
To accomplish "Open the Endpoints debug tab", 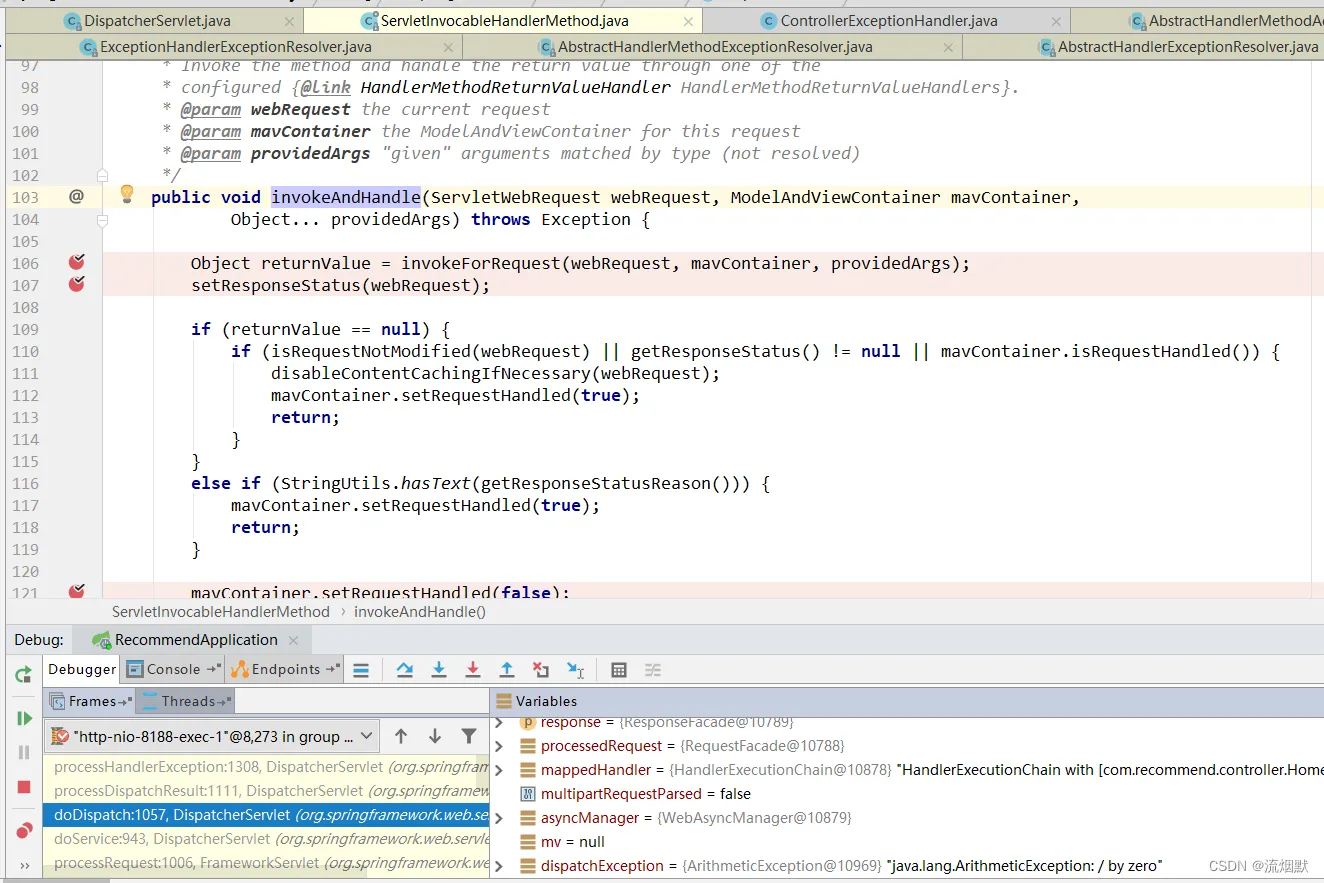I will pos(285,670).
